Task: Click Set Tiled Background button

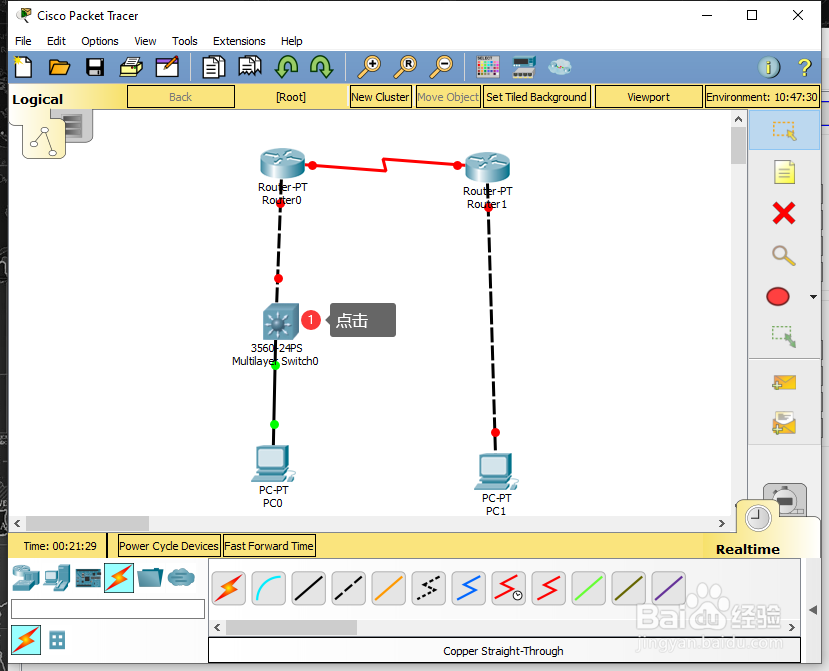Action: pos(537,97)
